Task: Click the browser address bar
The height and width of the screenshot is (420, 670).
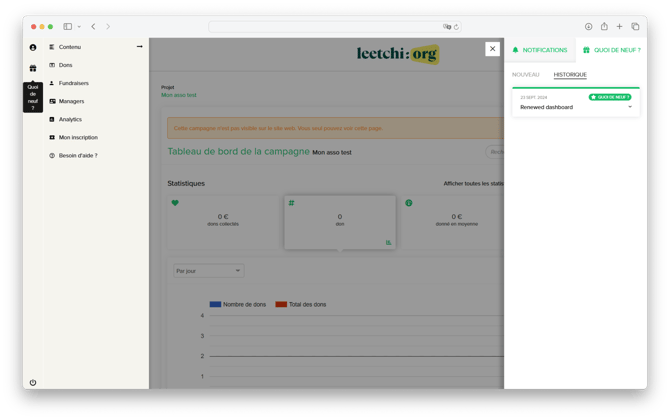Action: click(x=335, y=26)
